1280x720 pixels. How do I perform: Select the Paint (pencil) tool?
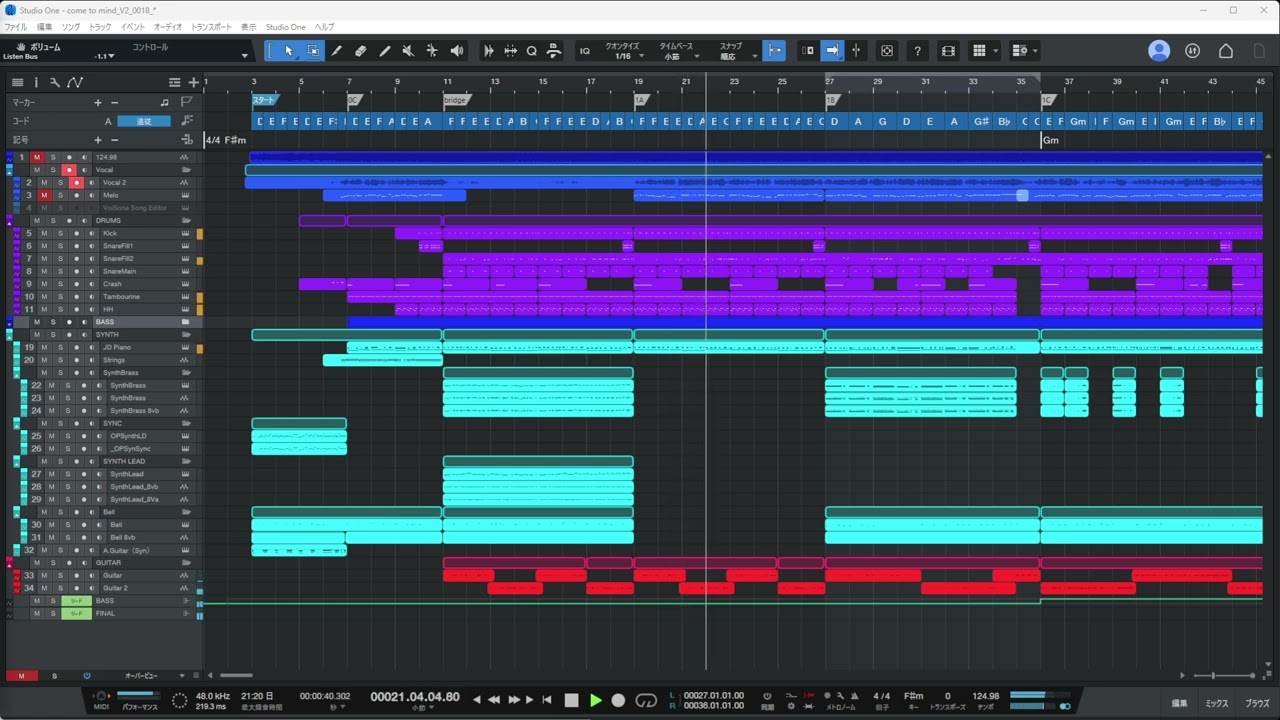pos(385,51)
